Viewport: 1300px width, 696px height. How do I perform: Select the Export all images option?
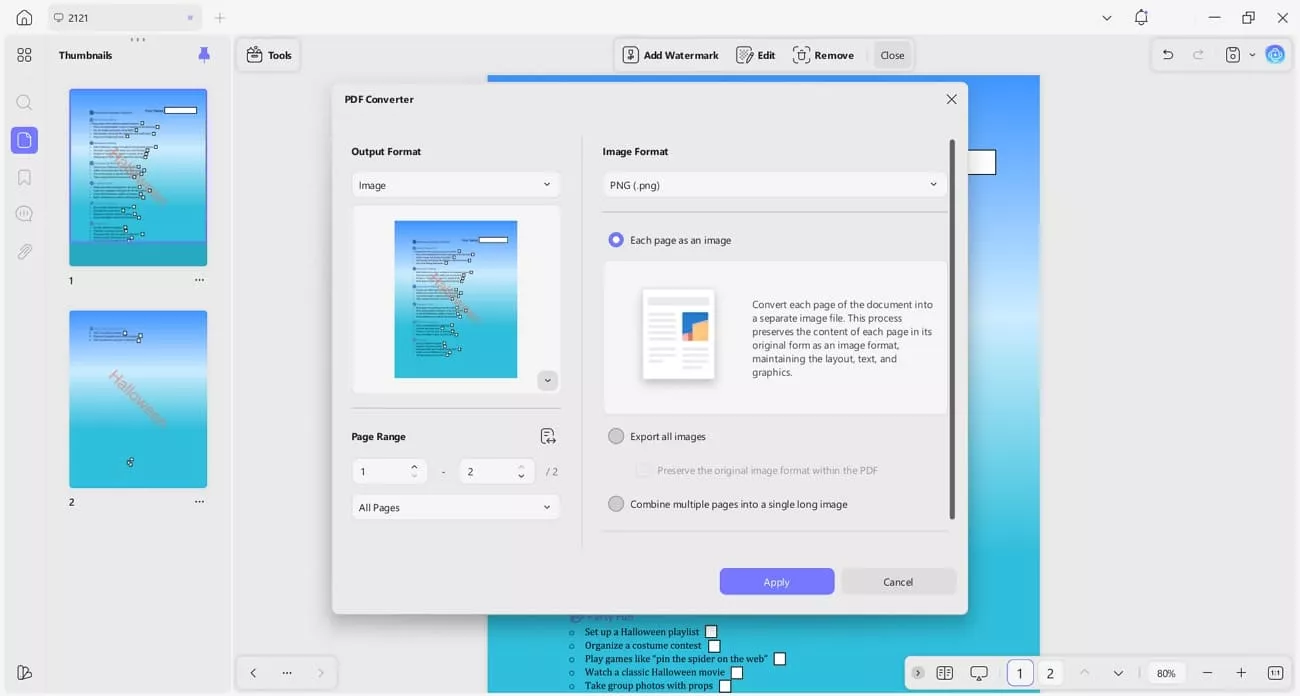coord(616,436)
